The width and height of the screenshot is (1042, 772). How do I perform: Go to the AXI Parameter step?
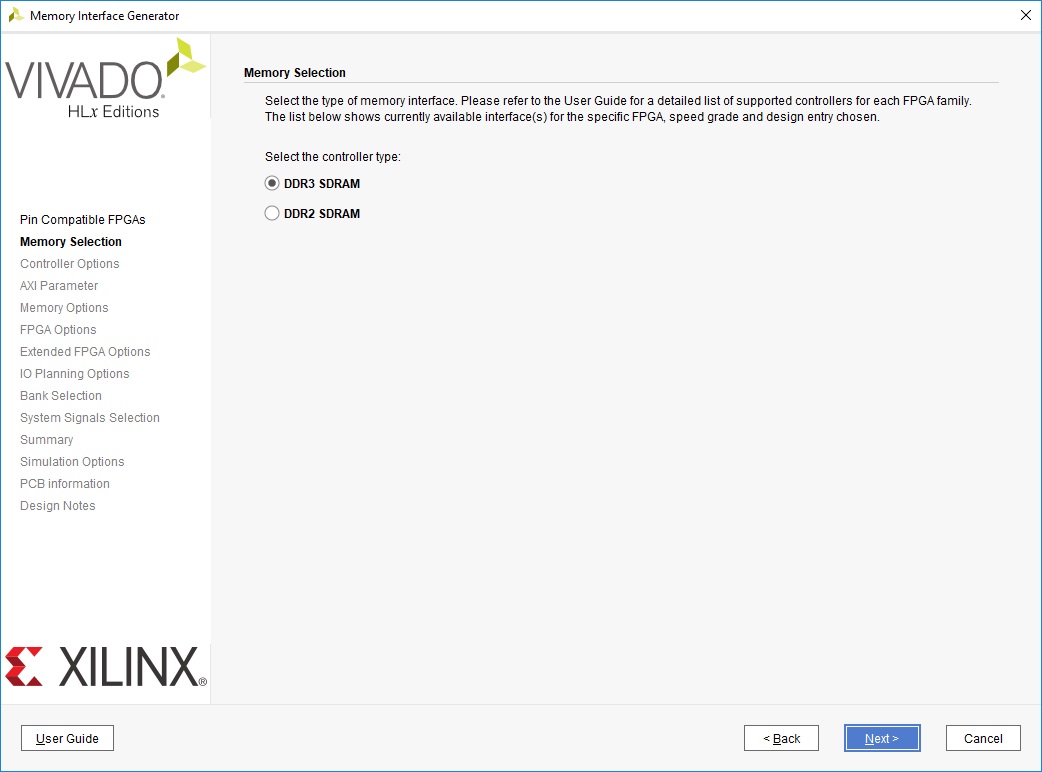click(59, 286)
